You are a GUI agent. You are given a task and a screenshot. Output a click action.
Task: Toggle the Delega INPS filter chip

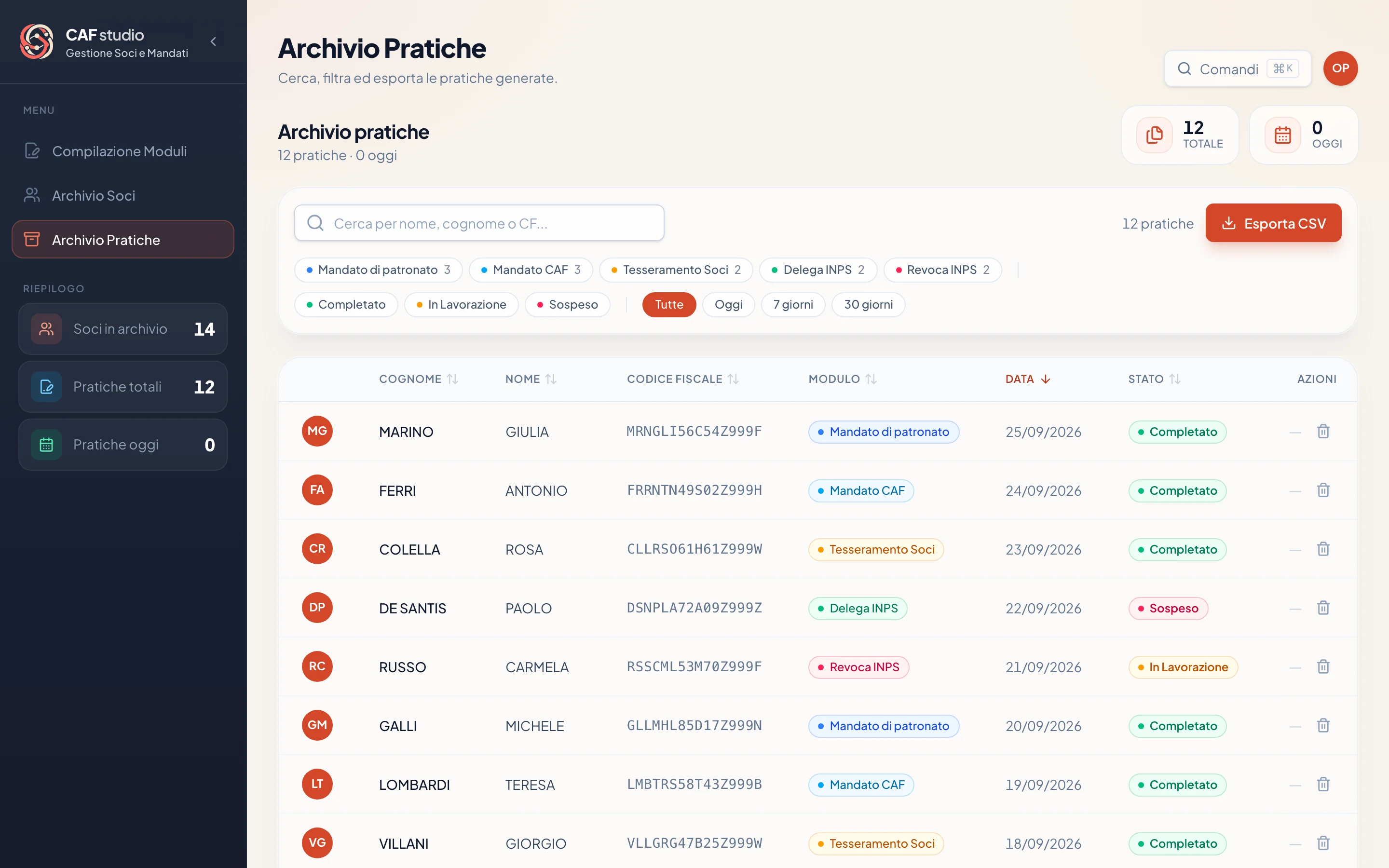pos(818,270)
